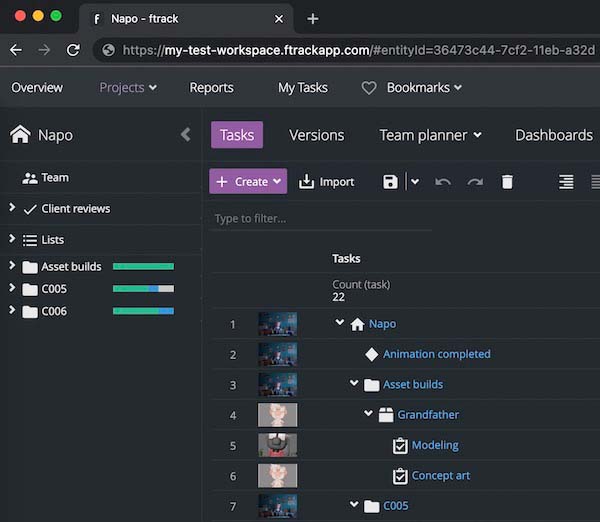Click the row density icon in toolbar
The width and height of the screenshot is (600, 522).
coord(566,182)
